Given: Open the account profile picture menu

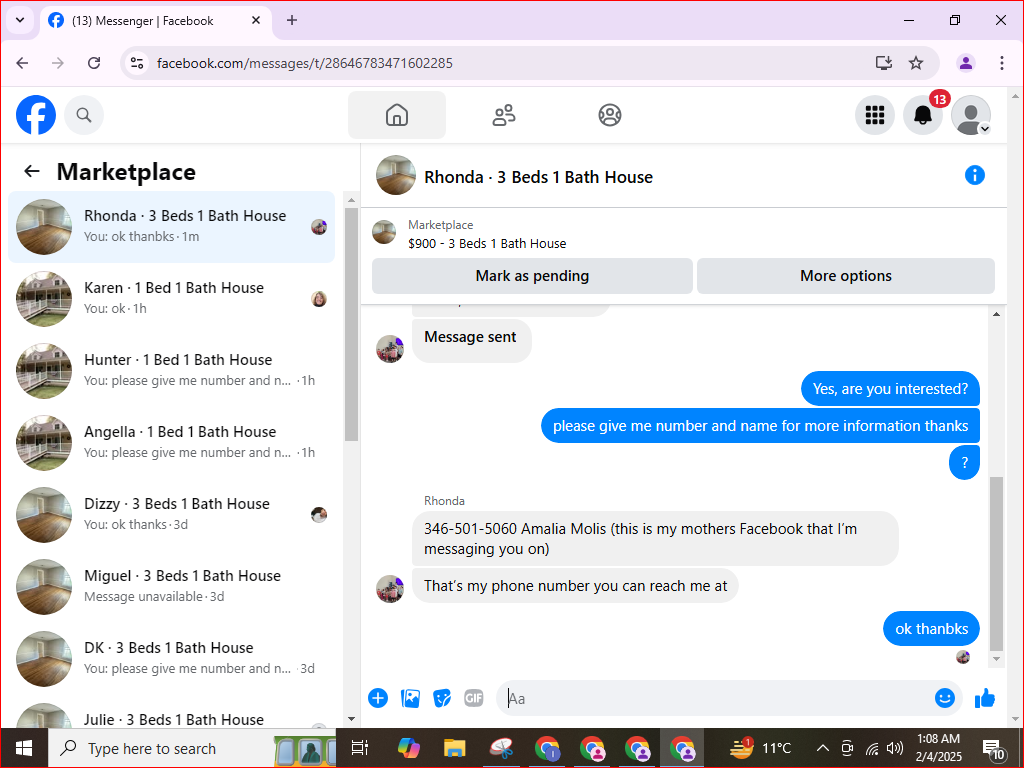Looking at the screenshot, I should [971, 115].
